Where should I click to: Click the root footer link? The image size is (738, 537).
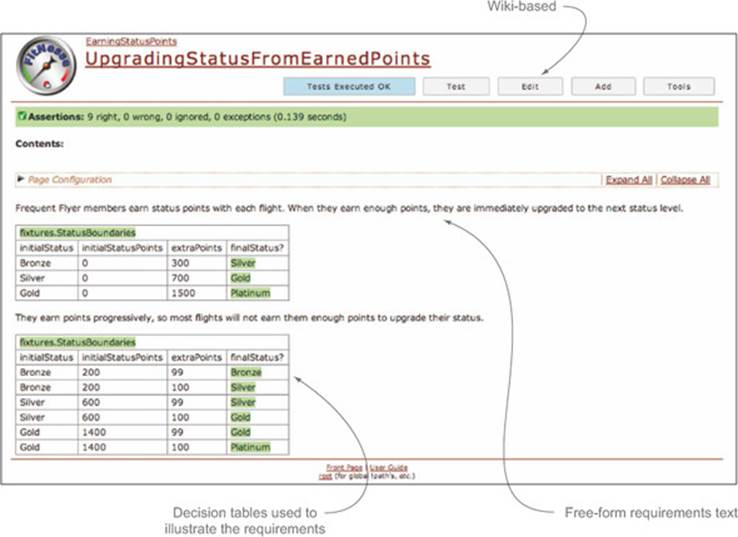tap(325, 476)
